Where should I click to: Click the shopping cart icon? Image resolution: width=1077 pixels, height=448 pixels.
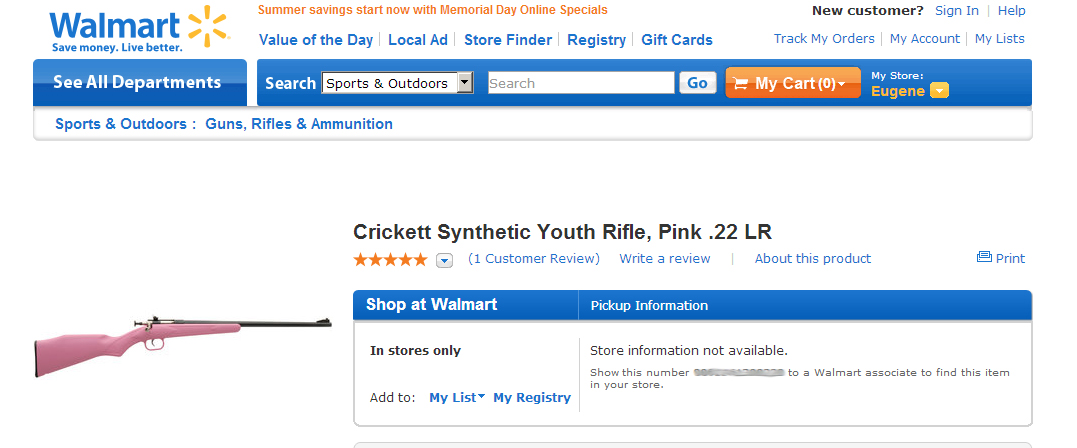coord(740,84)
